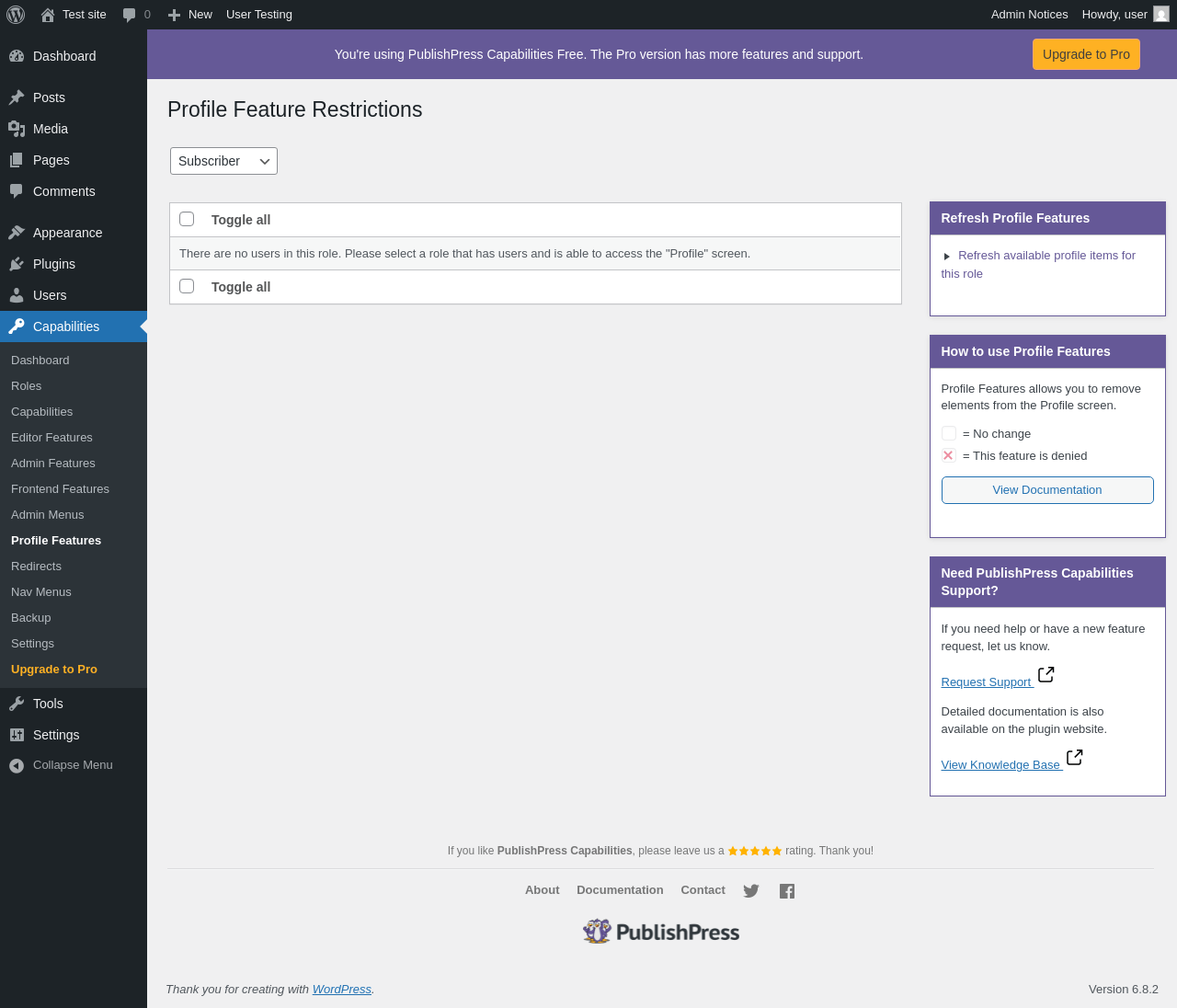This screenshot has height=1008, width=1177.
Task: Open Redirects submenu item
Action: (x=36, y=567)
